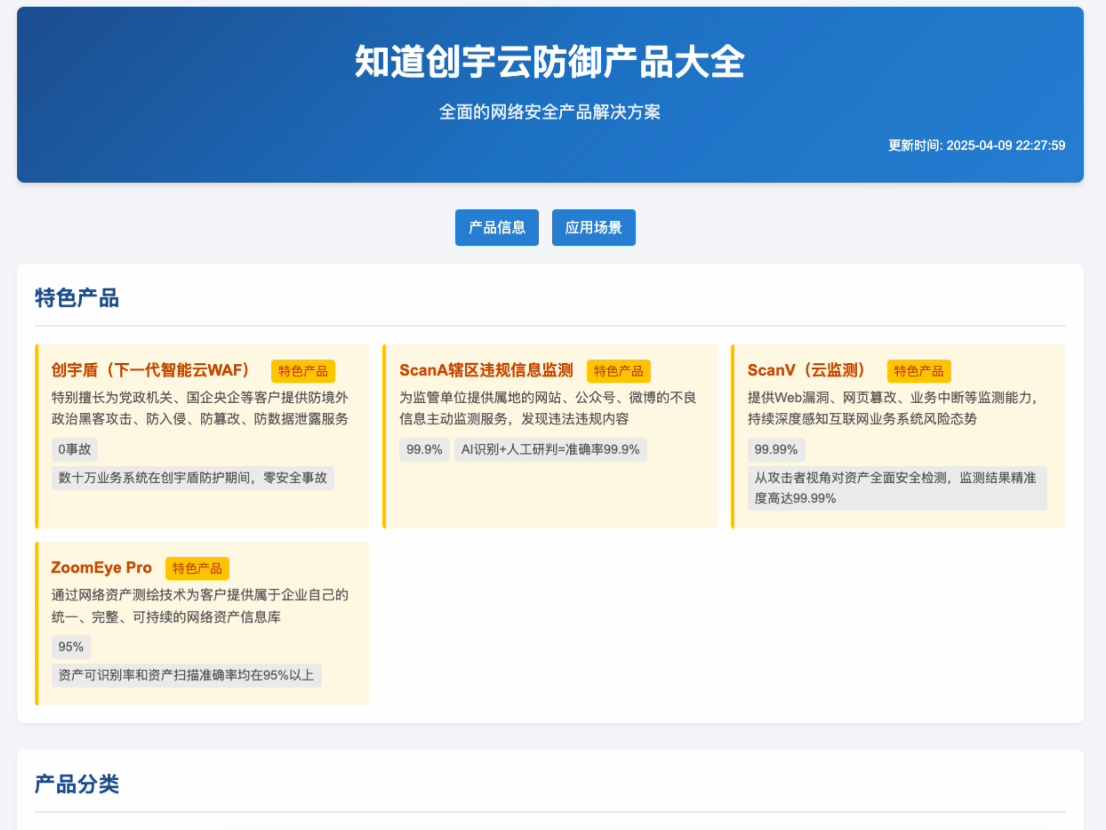Viewport: 1106px width, 830px height.
Task: Click the 特色产品 badge beside ZoomEye Pro
Action: [198, 568]
